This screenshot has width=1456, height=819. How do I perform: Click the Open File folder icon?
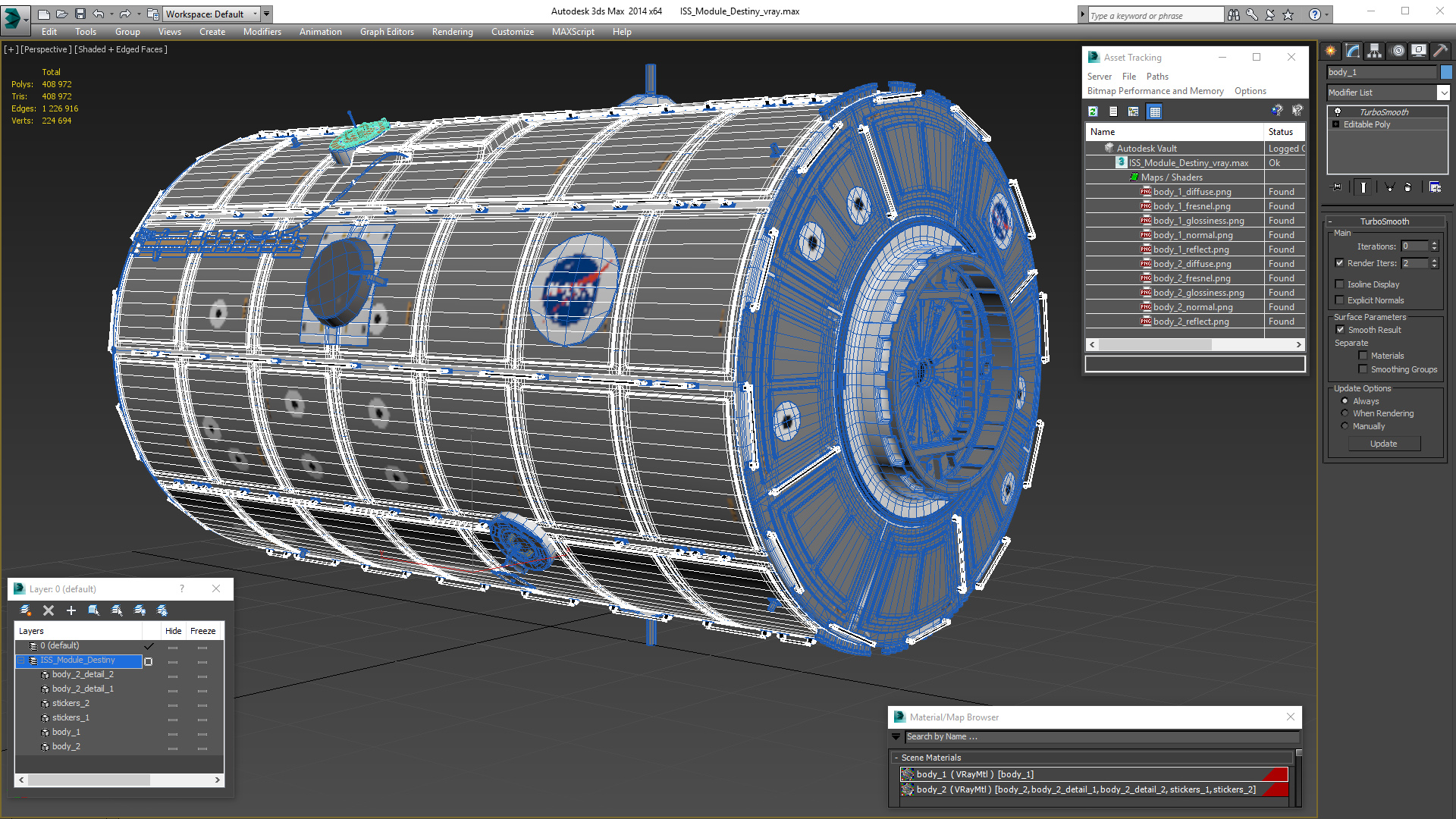62,14
